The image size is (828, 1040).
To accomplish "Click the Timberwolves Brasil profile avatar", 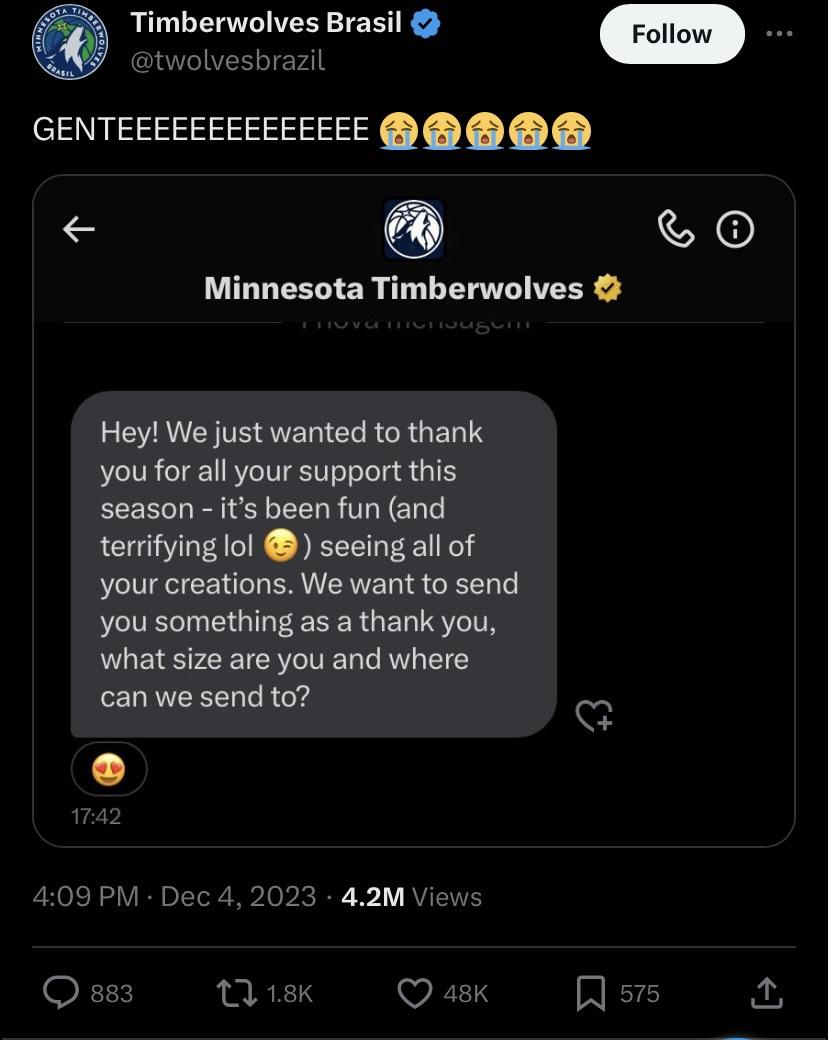I will click(68, 42).
